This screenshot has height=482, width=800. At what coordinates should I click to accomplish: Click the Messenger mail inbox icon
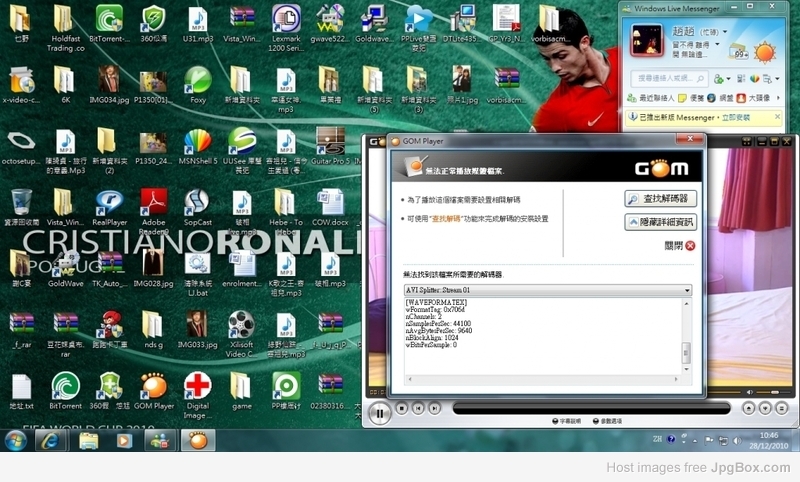click(x=741, y=52)
